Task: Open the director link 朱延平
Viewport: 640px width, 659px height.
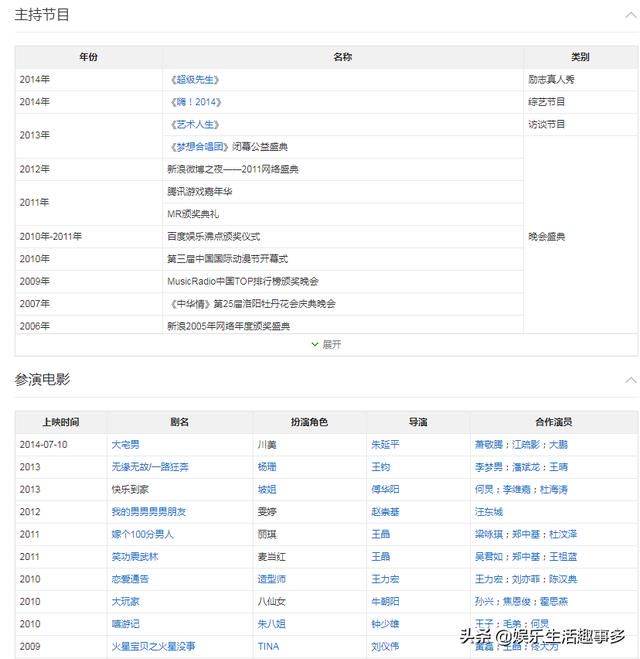Action: pos(385,445)
